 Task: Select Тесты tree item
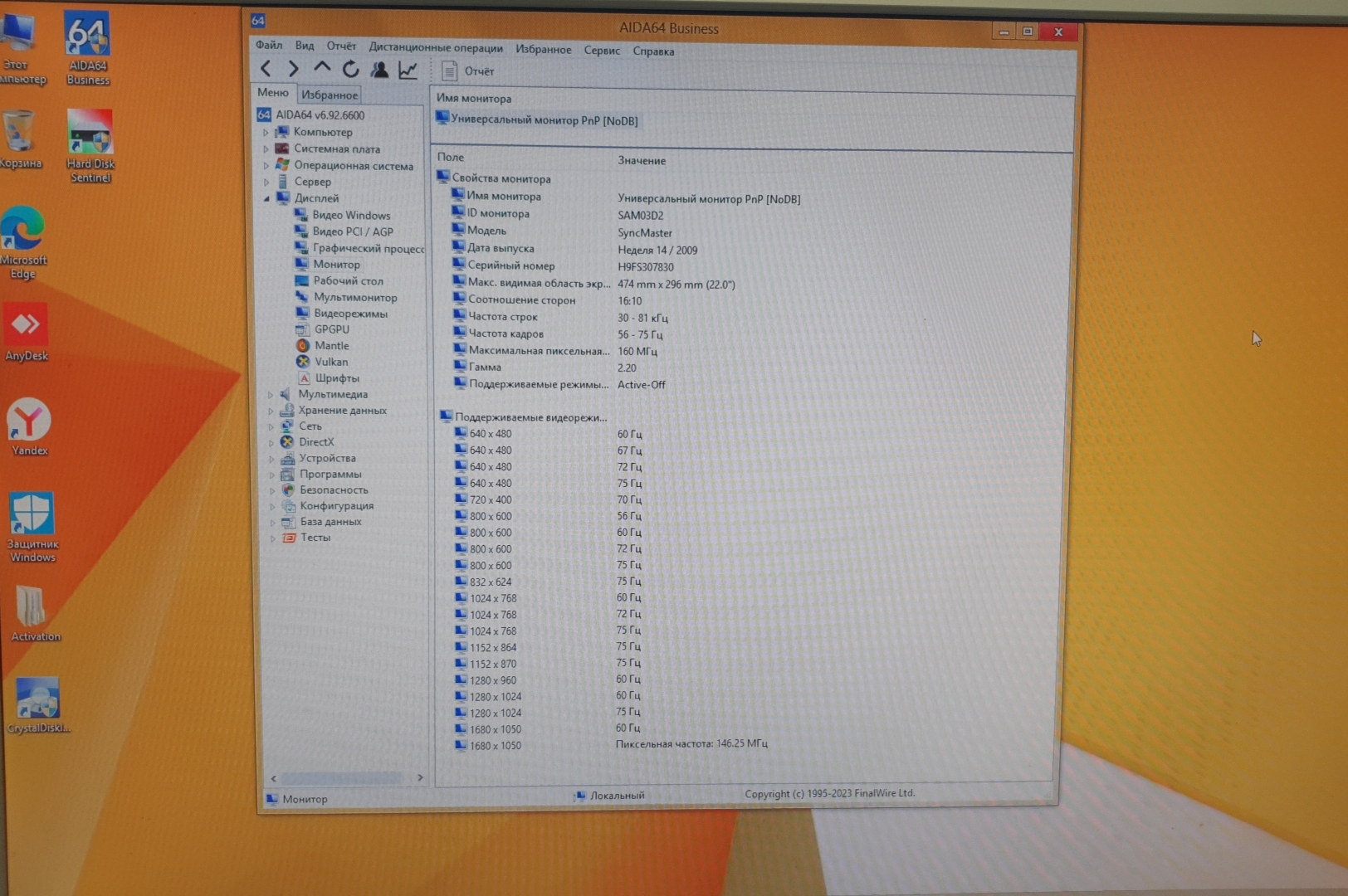[x=307, y=538]
